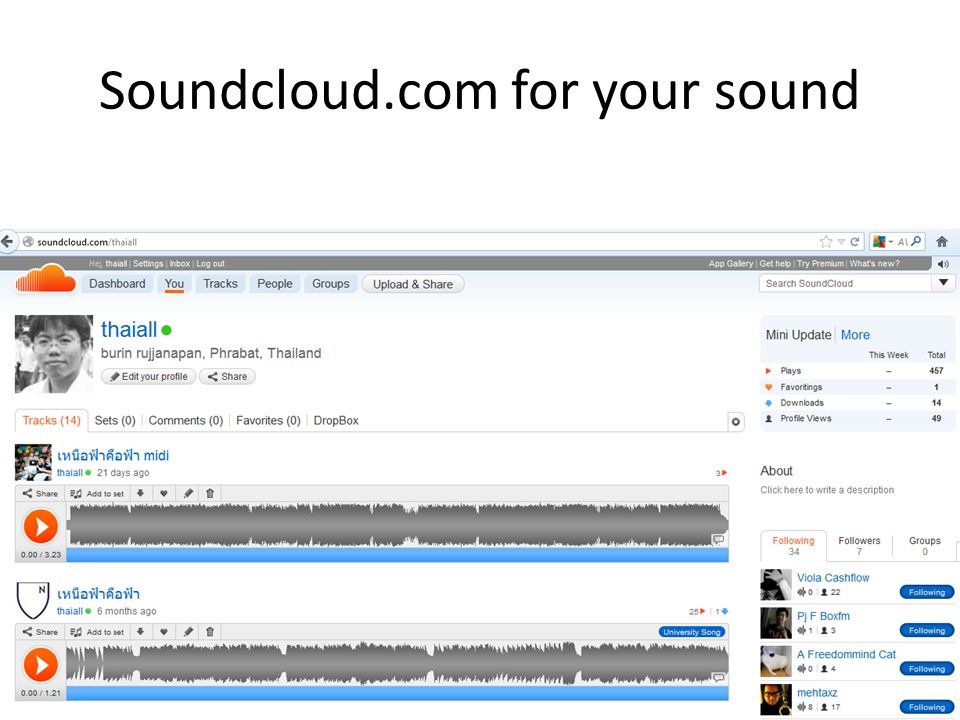Click the shield artwork of the second track
The width and height of the screenshot is (960, 720).
coord(33,601)
